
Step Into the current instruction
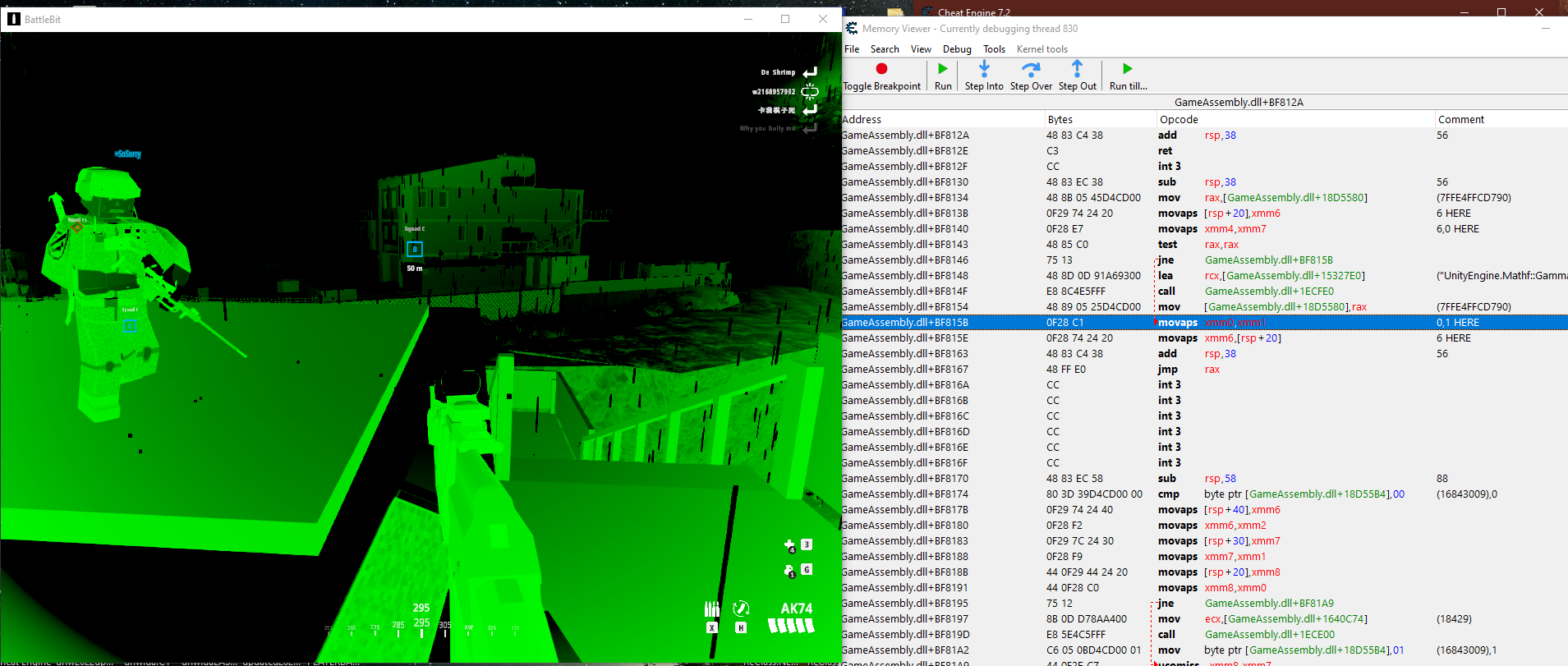click(x=984, y=76)
